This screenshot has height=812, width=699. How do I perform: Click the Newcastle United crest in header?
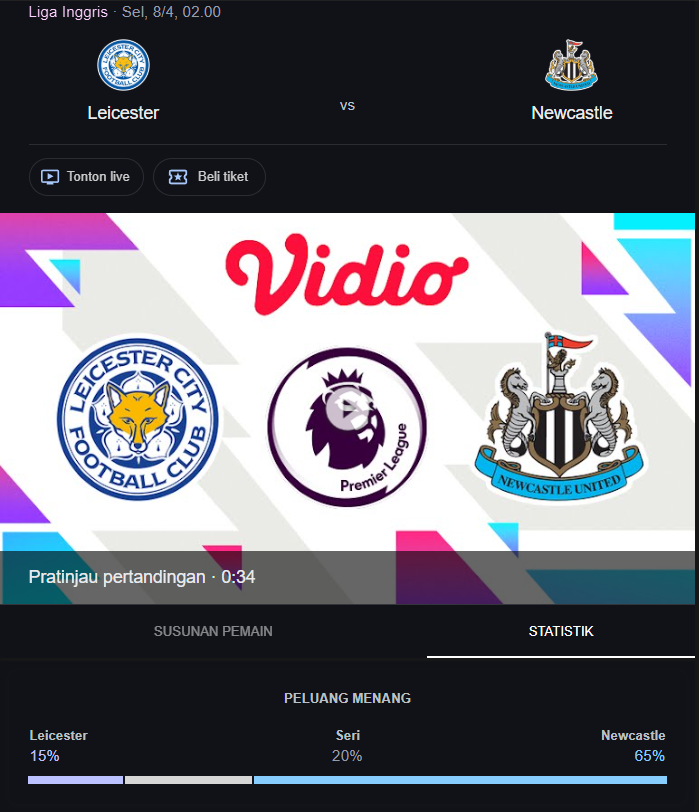[x=572, y=65]
